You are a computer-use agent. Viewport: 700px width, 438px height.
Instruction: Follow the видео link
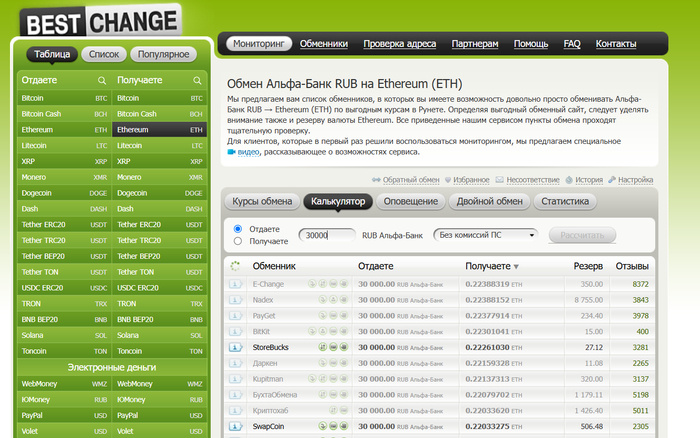point(248,152)
